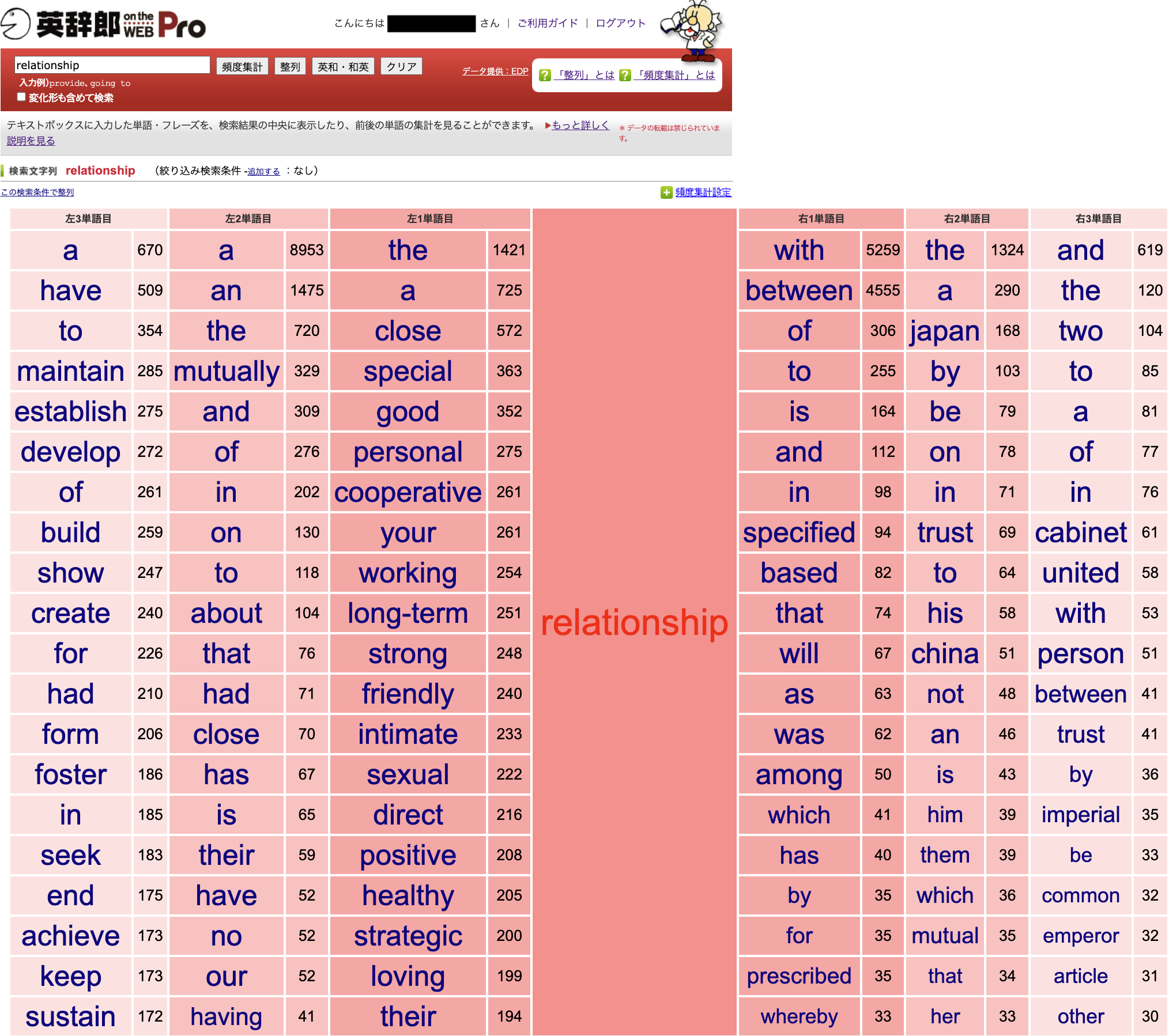The image size is (1169, 1036).
Task: Click the word 'prescribed'
Action: tap(799, 977)
